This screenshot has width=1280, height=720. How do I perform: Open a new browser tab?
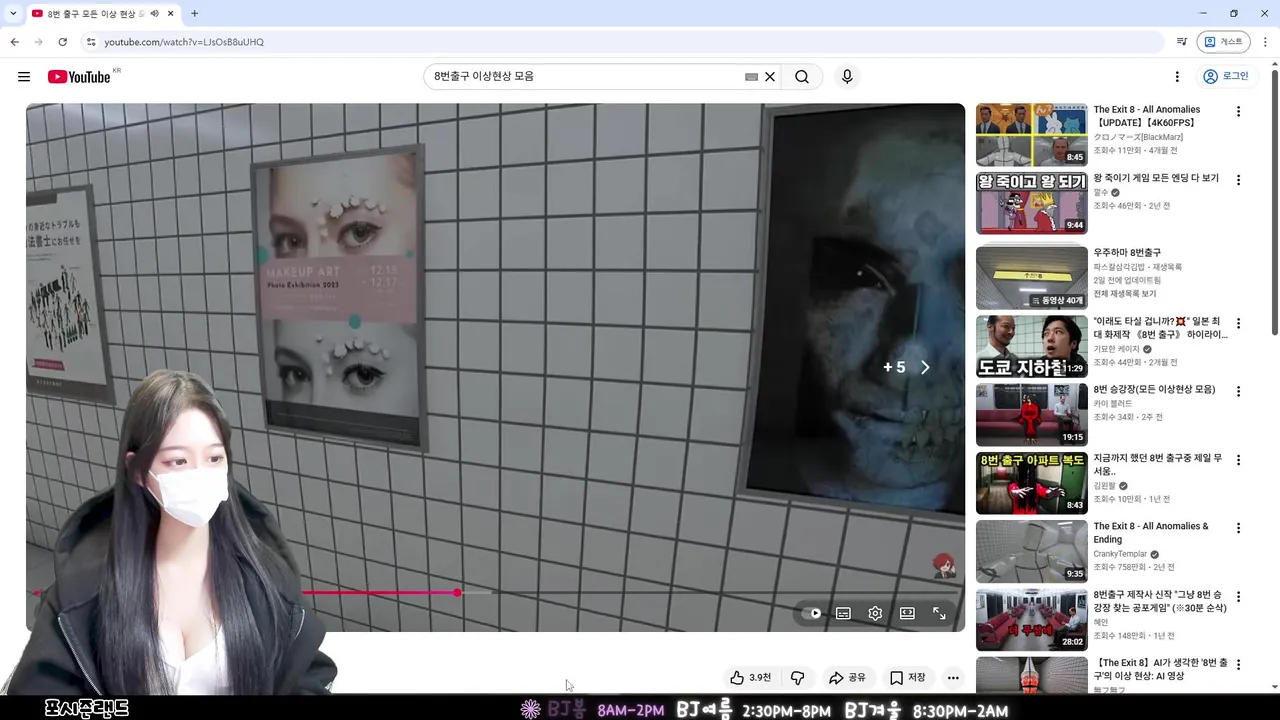coord(194,14)
